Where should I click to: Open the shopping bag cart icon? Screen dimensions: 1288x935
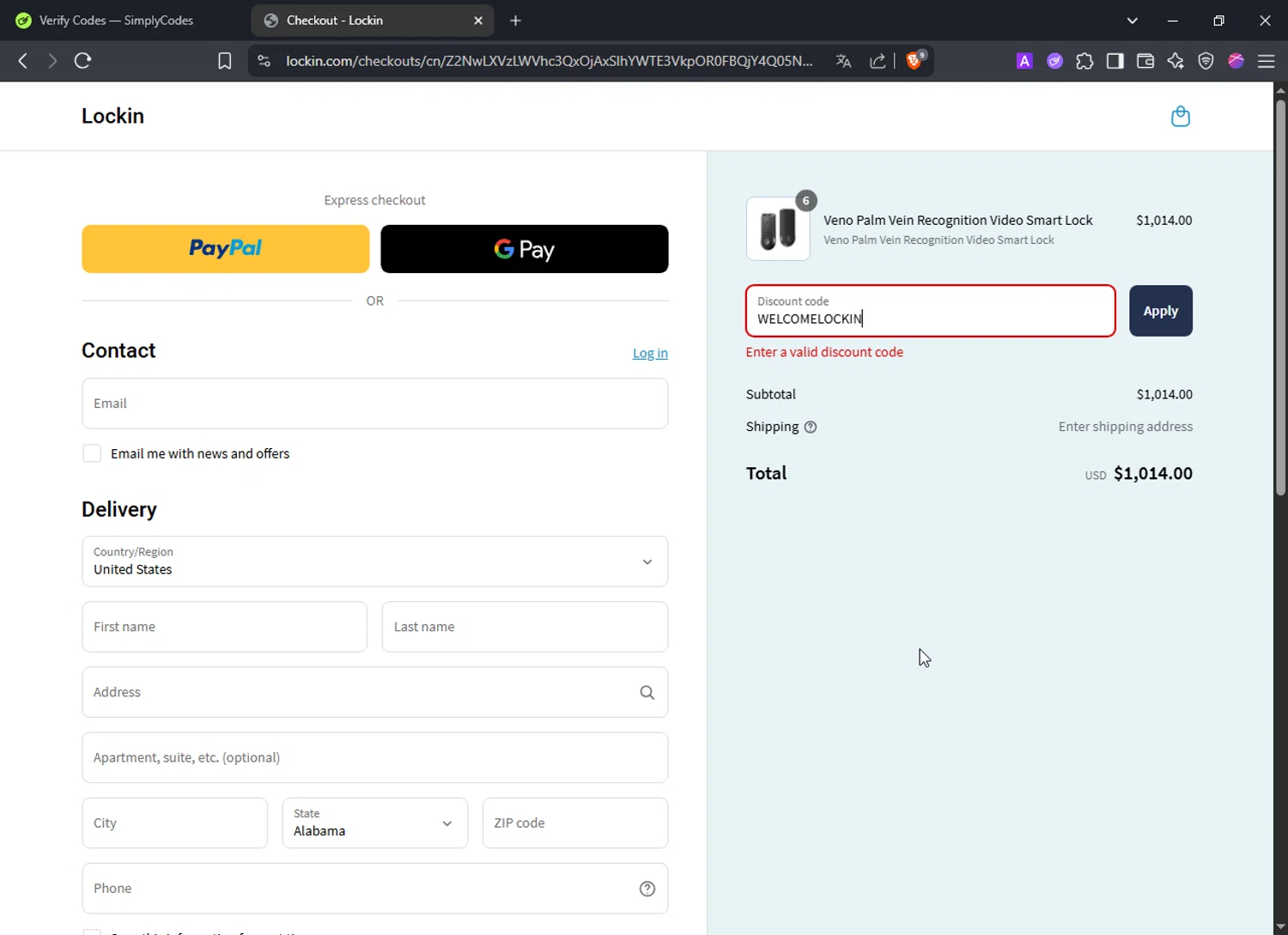click(1181, 116)
